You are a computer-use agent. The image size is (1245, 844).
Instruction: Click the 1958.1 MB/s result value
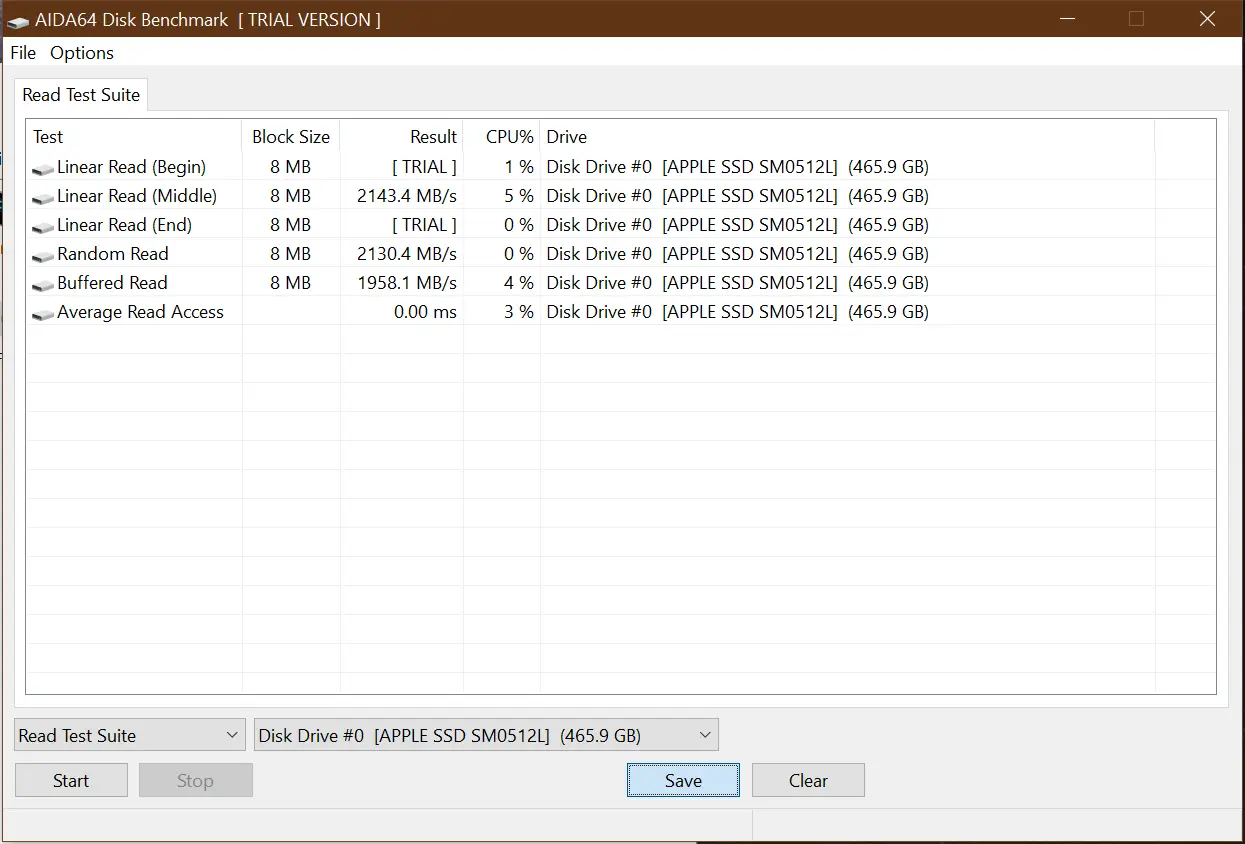tap(407, 283)
